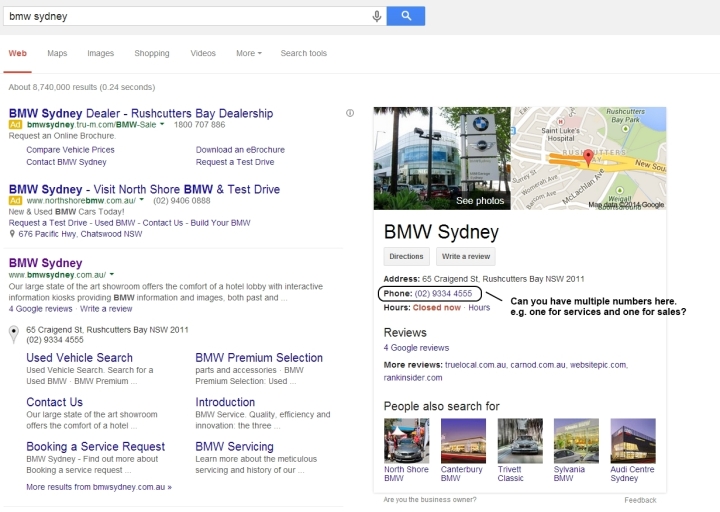720x512 pixels.
Task: Click Used BMW link in North Shore ad
Action: pyautogui.click(x=115, y=223)
